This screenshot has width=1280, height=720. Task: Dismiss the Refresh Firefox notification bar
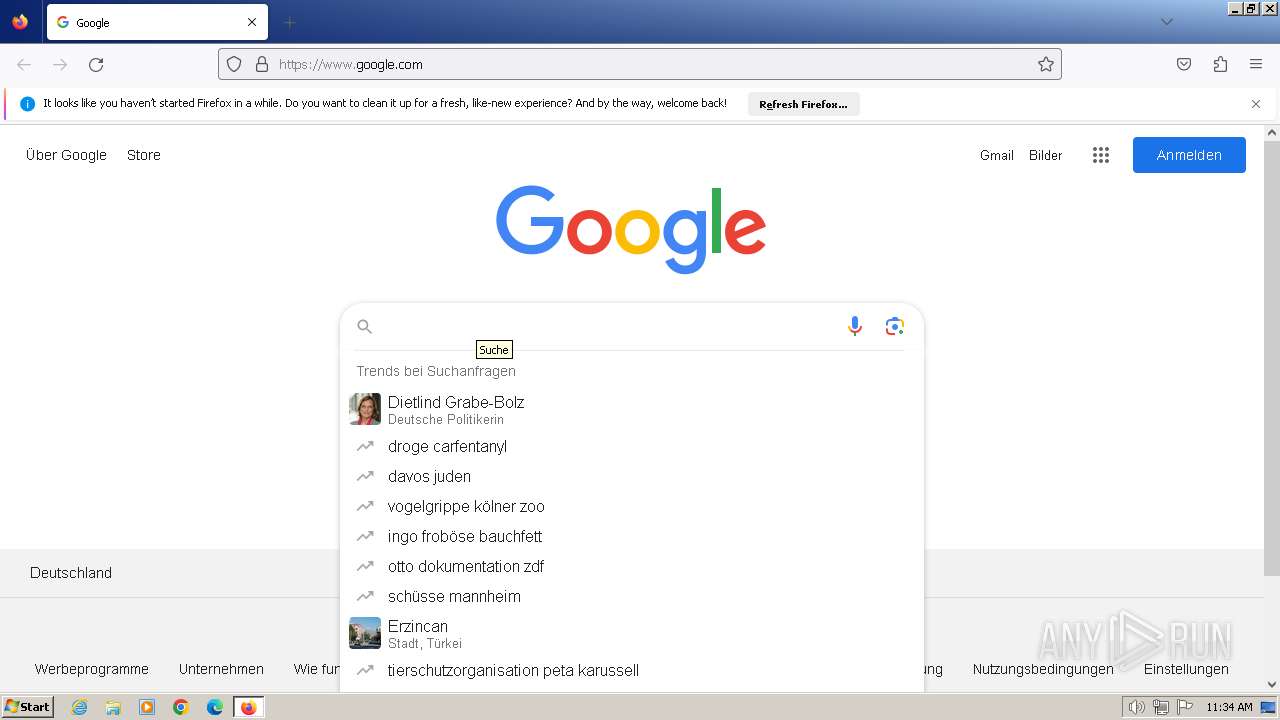click(x=1256, y=104)
